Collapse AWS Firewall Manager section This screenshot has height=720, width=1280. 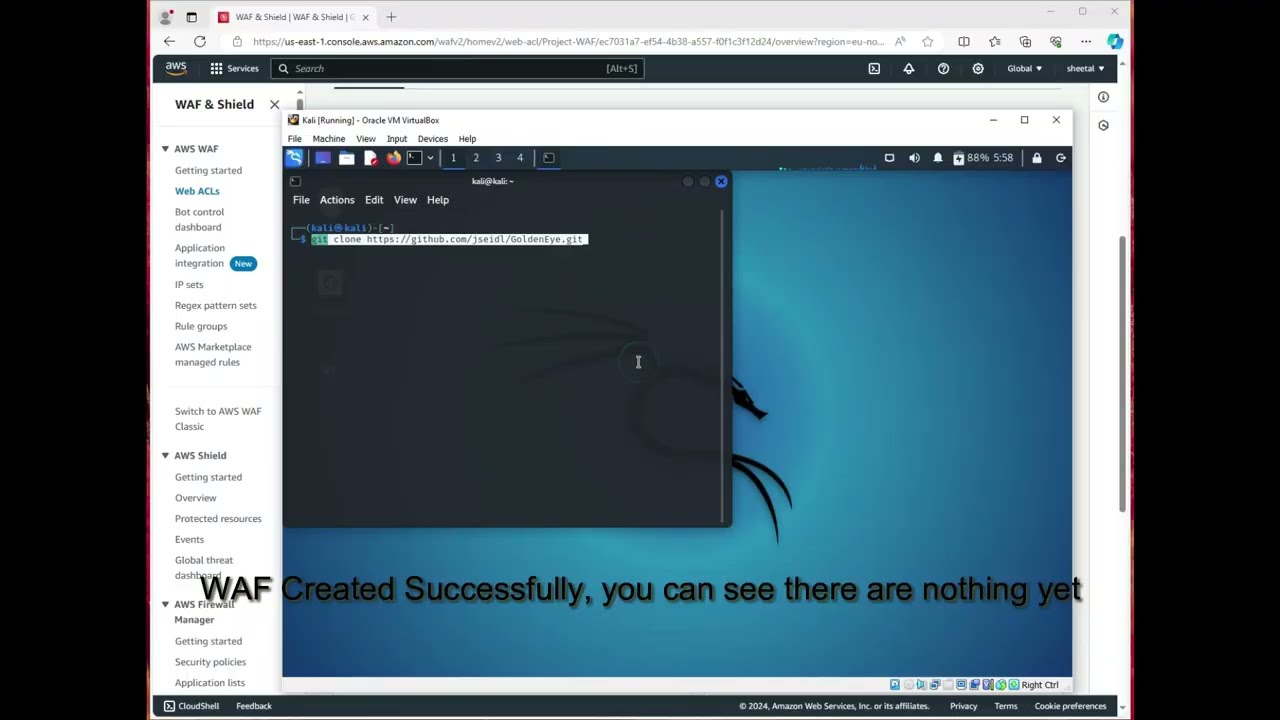point(165,605)
